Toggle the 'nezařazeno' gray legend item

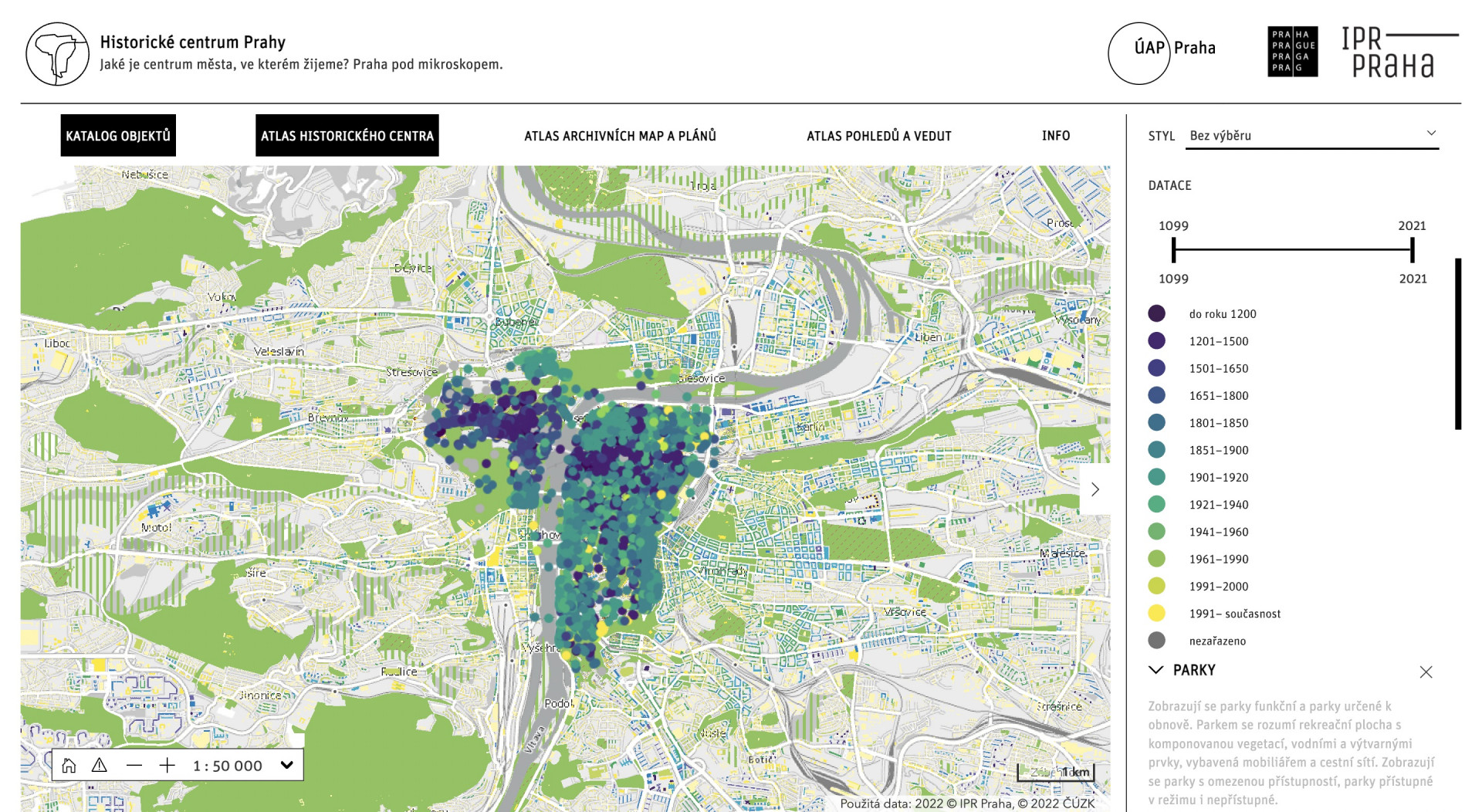(1156, 641)
